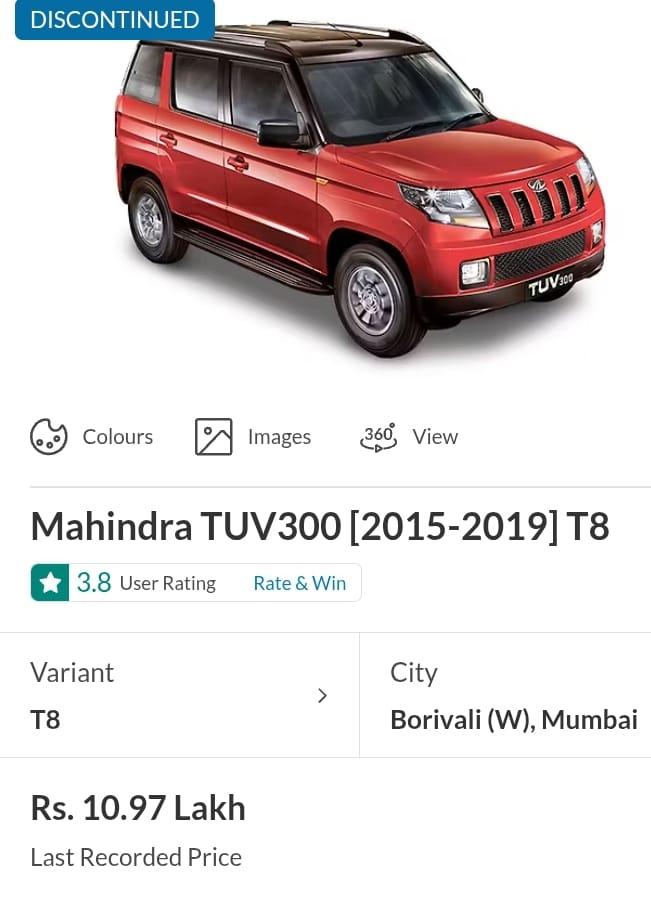This screenshot has width=651, height=906.
Task: Open the Variant T8 selector
Action: pos(180,695)
